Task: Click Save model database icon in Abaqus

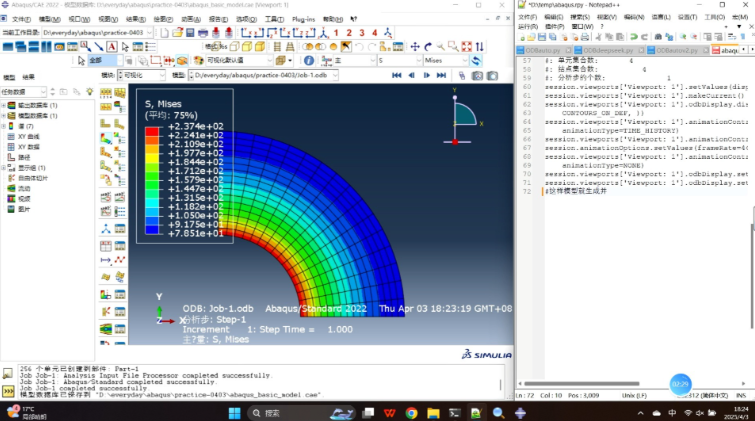Action: 190,33
